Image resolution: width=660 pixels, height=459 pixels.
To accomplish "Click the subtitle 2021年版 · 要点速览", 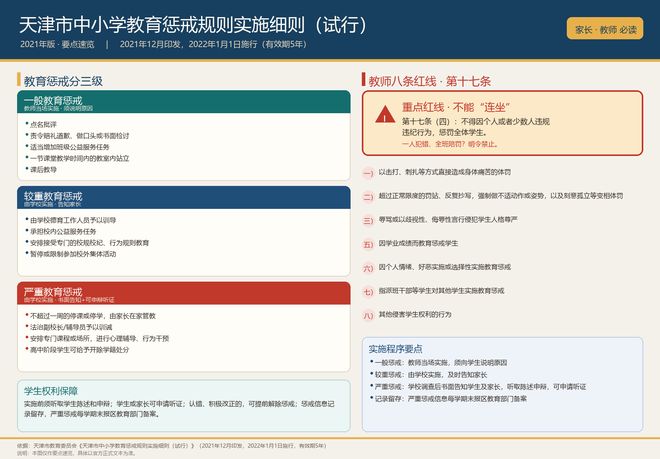I will point(57,44).
